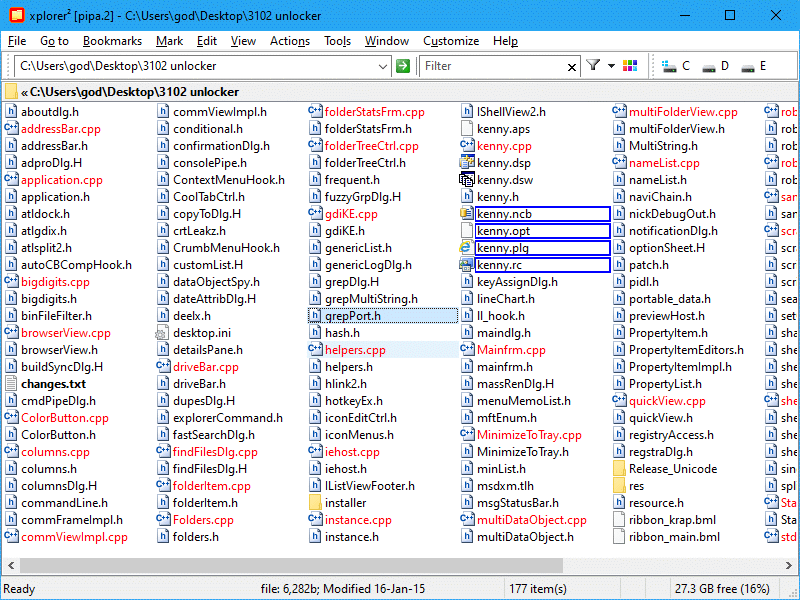Image resolution: width=800 pixels, height=600 pixels.
Task: Select the kenny.plg Internet Explorer icon
Action: [466, 248]
